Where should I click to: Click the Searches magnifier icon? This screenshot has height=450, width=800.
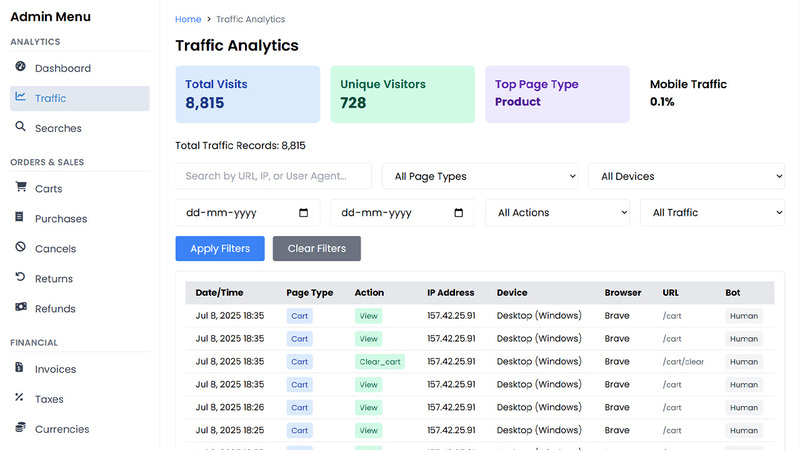click(x=20, y=127)
